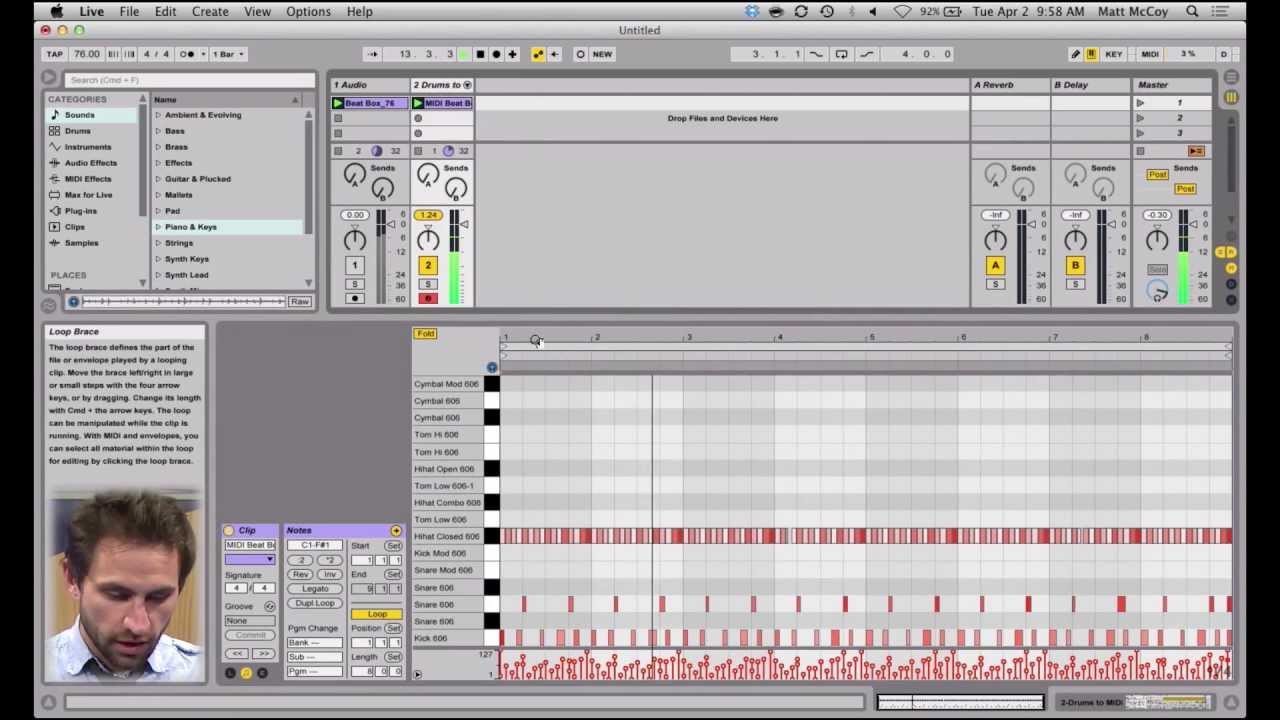Click the Stop All Clips button in Master

[1140, 151]
